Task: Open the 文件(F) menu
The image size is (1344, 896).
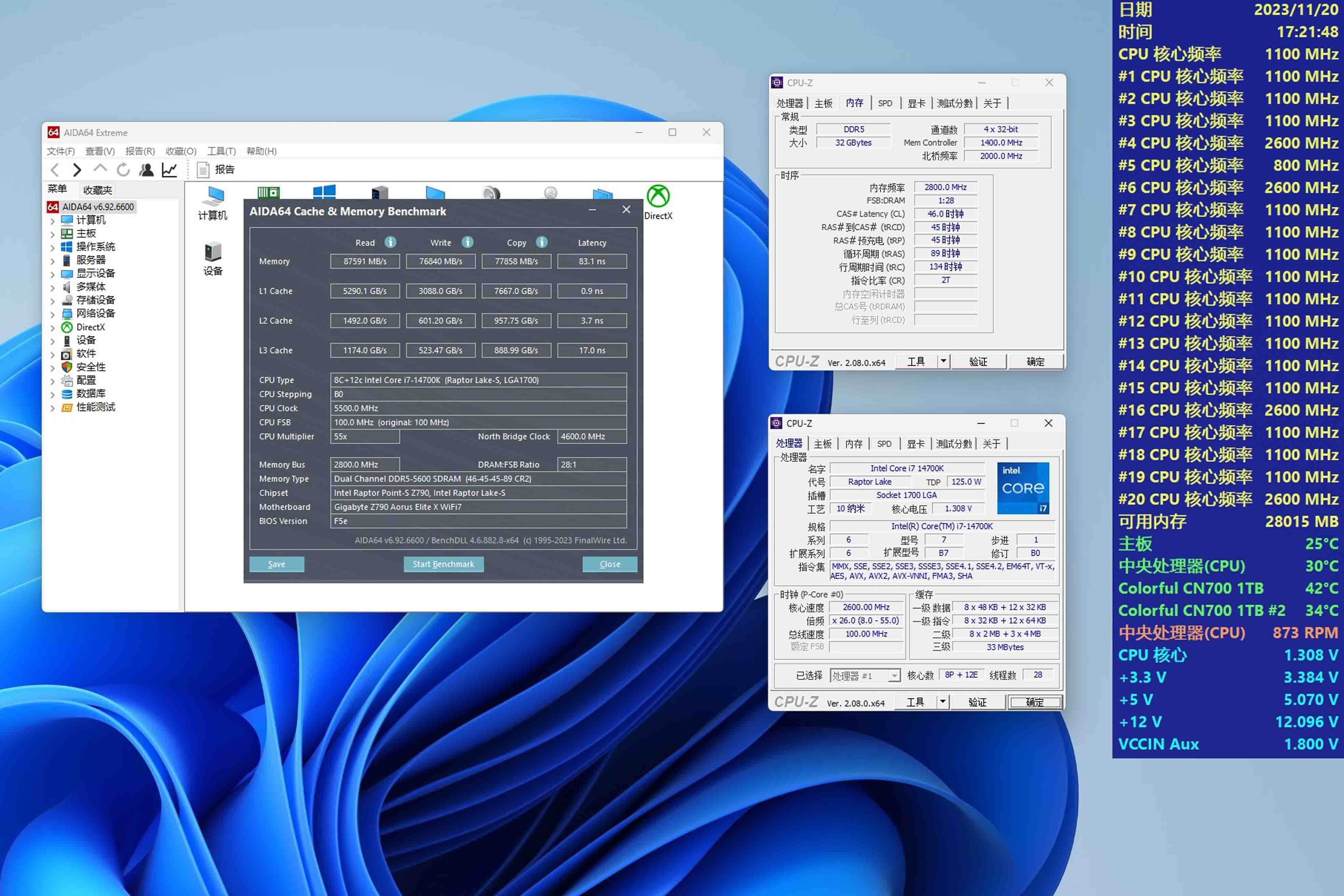Action: (60, 151)
